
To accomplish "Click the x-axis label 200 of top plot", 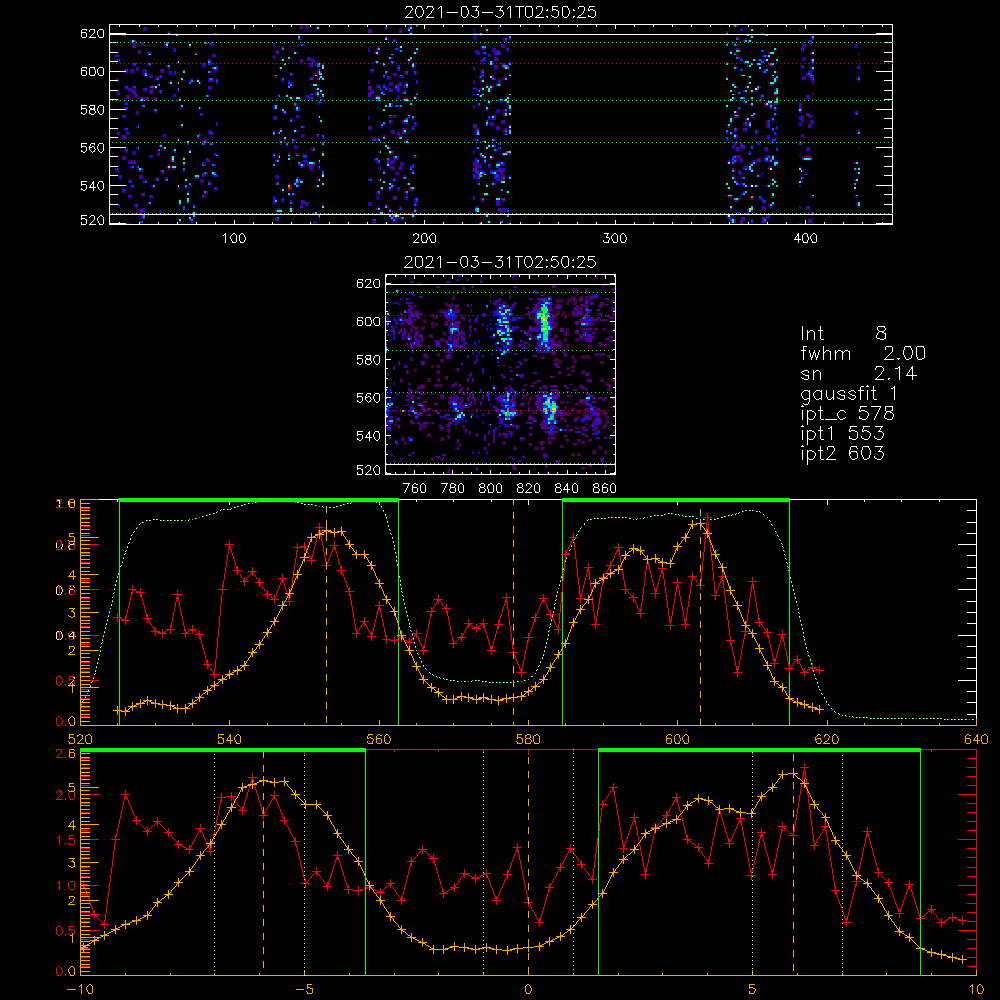I will click(x=424, y=239).
